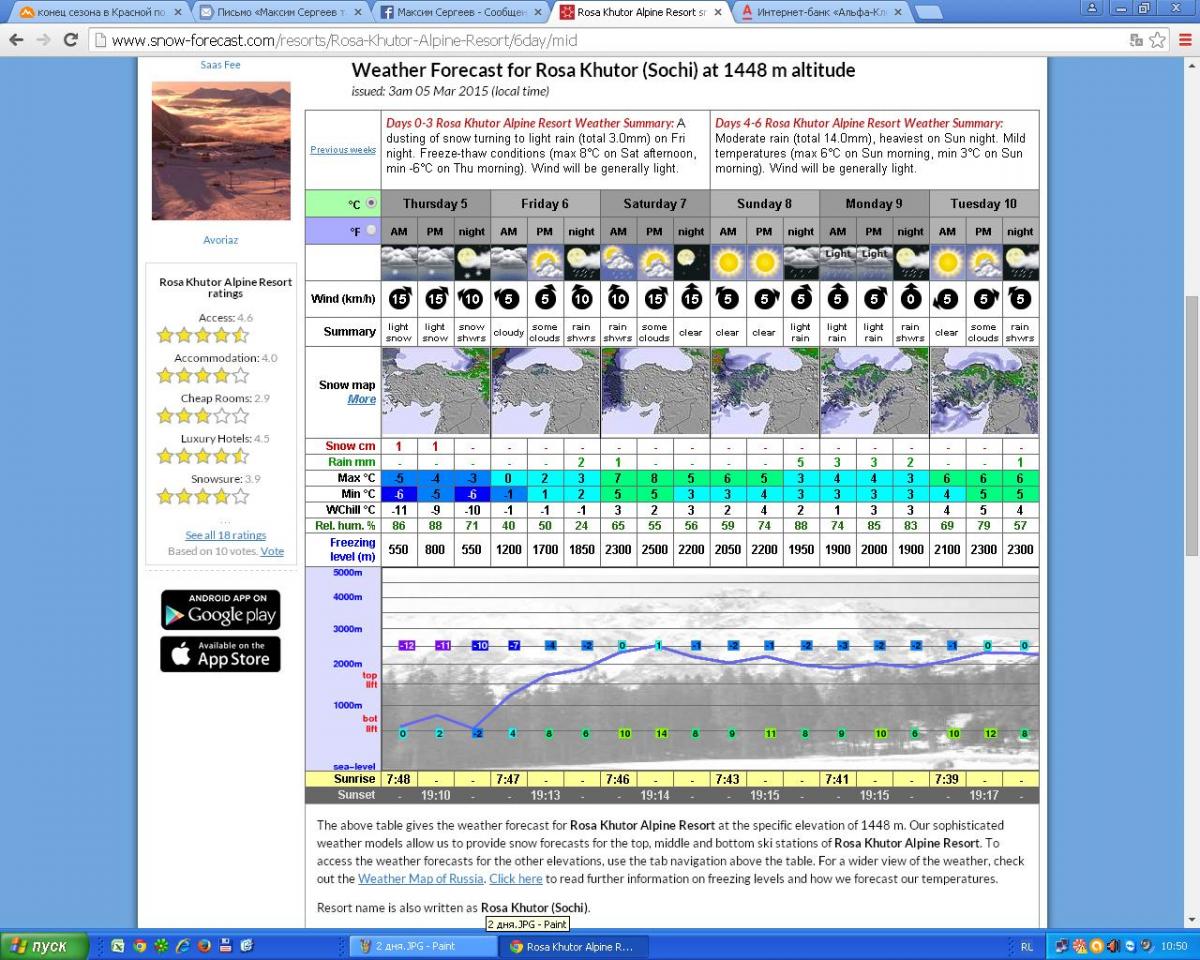This screenshot has width=1200, height=960.
Task: Switch to the 2 дня.JPG - Paint taskbar window
Action: pos(423,946)
